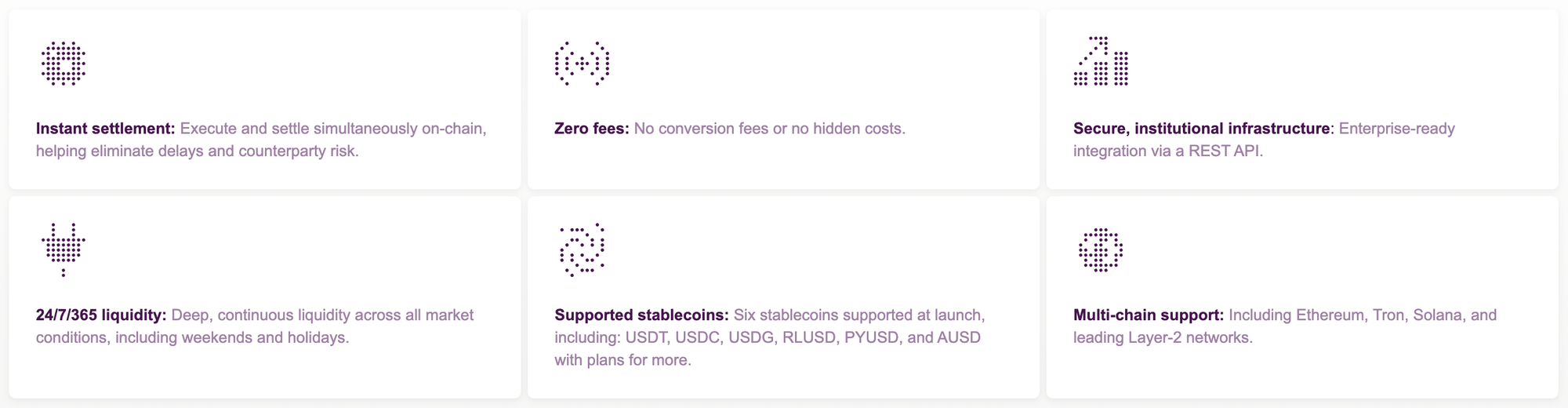Click the "Secure, institutional infrastructure" heading
Viewport: 1568px width, 408px height.
(1201, 129)
